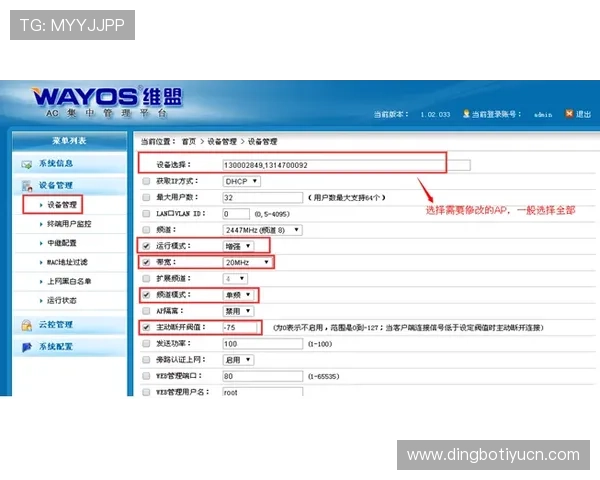
Task: Click the 设备管理 section icon in the sidebar
Action: pyautogui.click(x=27, y=186)
